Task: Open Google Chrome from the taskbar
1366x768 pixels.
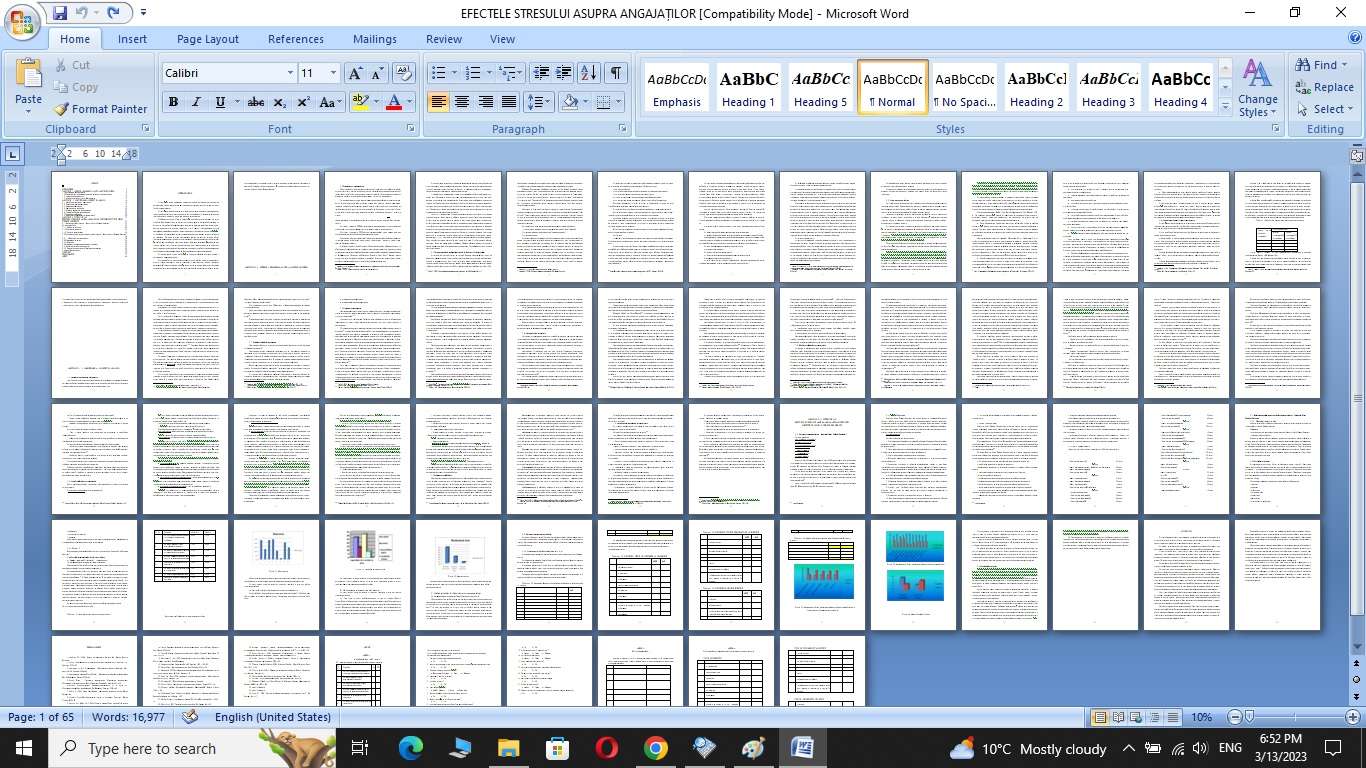Action: tap(655, 748)
